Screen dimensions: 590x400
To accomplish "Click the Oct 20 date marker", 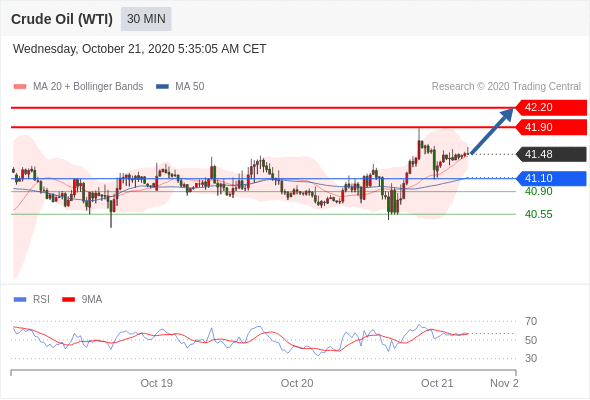I will [x=297, y=383].
